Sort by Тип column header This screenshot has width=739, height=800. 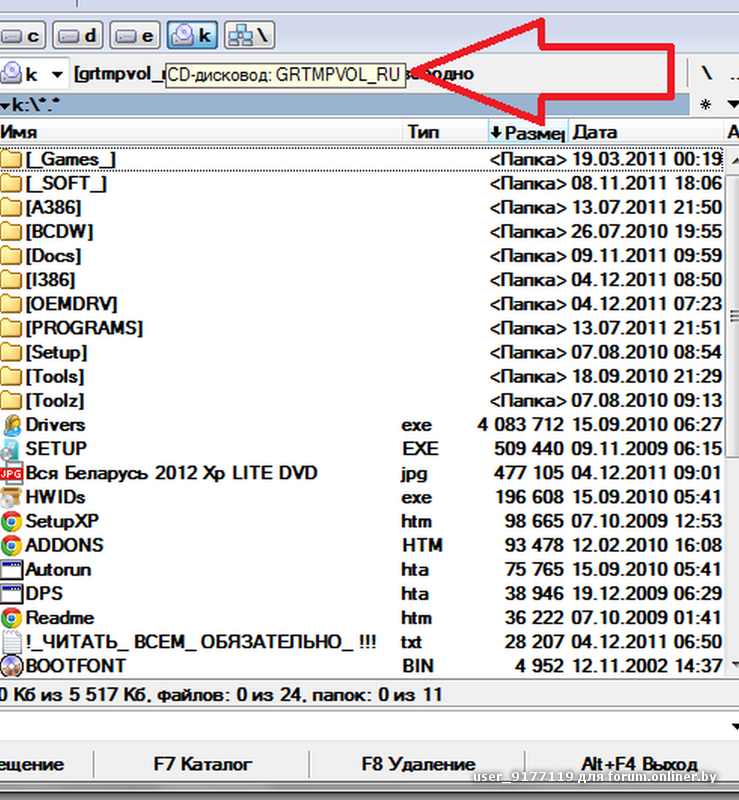tap(445, 133)
